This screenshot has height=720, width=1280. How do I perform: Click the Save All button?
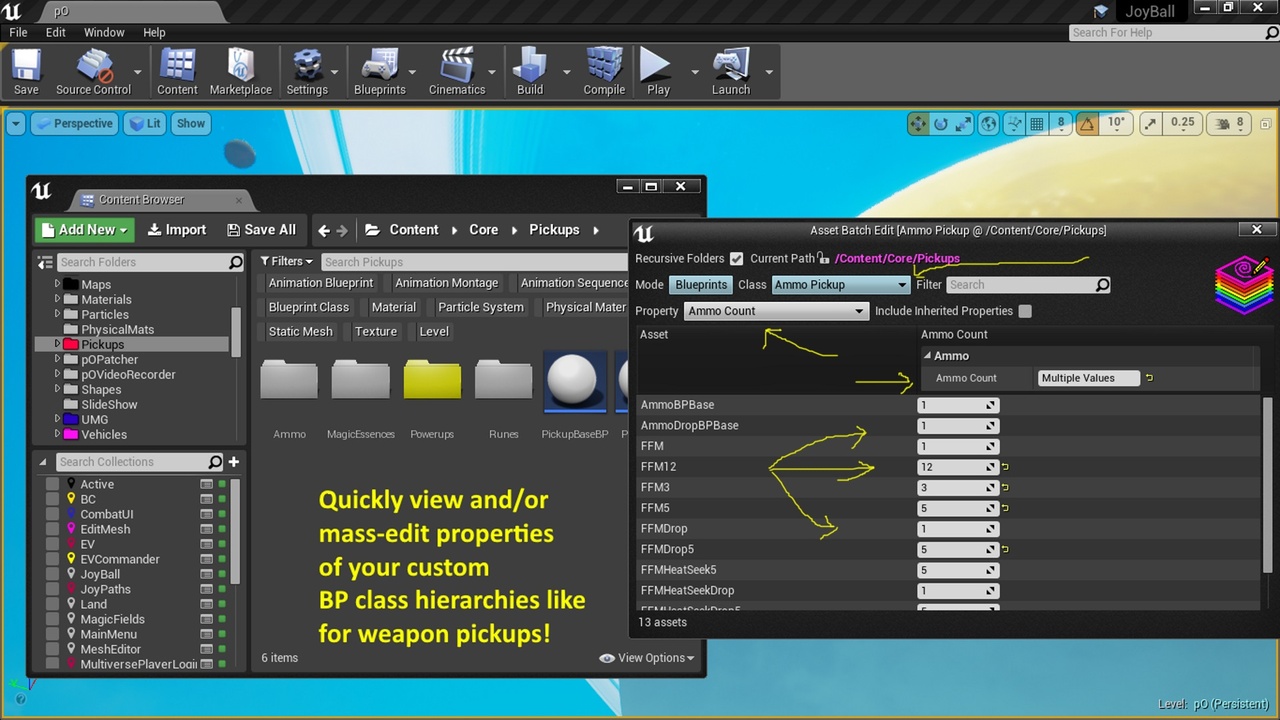[262, 230]
